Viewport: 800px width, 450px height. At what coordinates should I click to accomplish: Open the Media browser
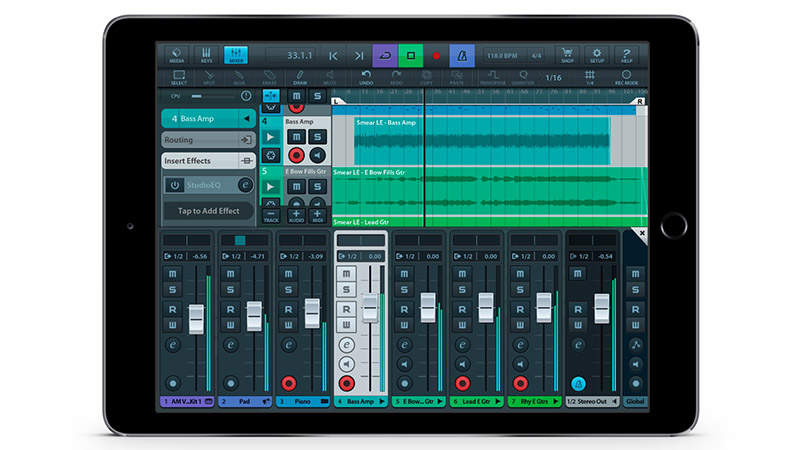tap(177, 55)
